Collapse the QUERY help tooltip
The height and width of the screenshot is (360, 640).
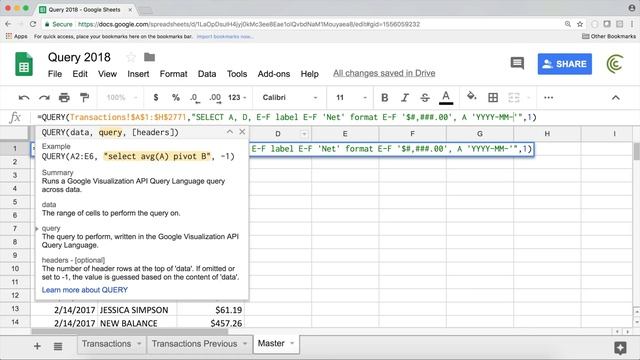(230, 132)
